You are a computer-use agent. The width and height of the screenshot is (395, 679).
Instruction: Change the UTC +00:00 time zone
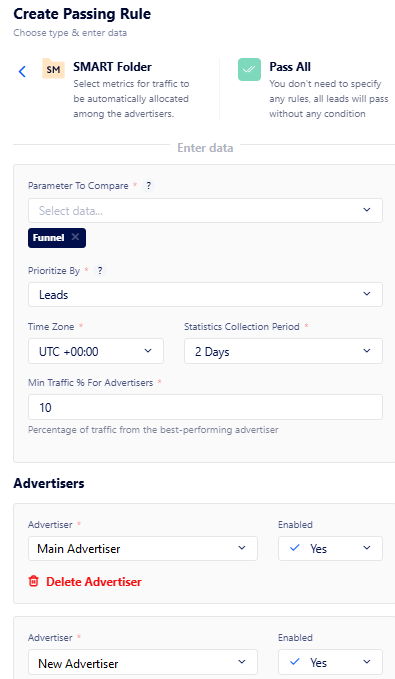[96, 351]
